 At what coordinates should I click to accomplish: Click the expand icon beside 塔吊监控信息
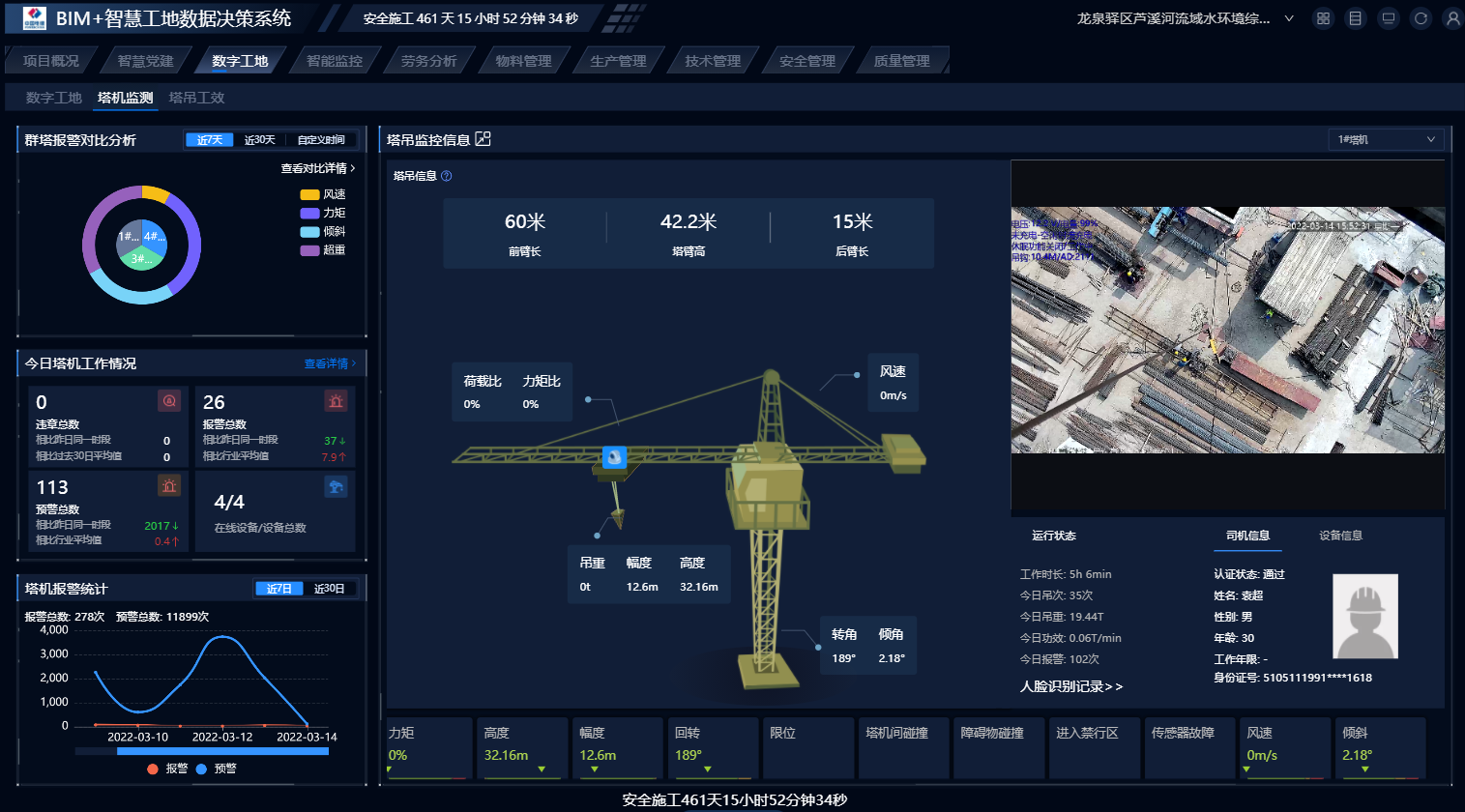coord(483,139)
